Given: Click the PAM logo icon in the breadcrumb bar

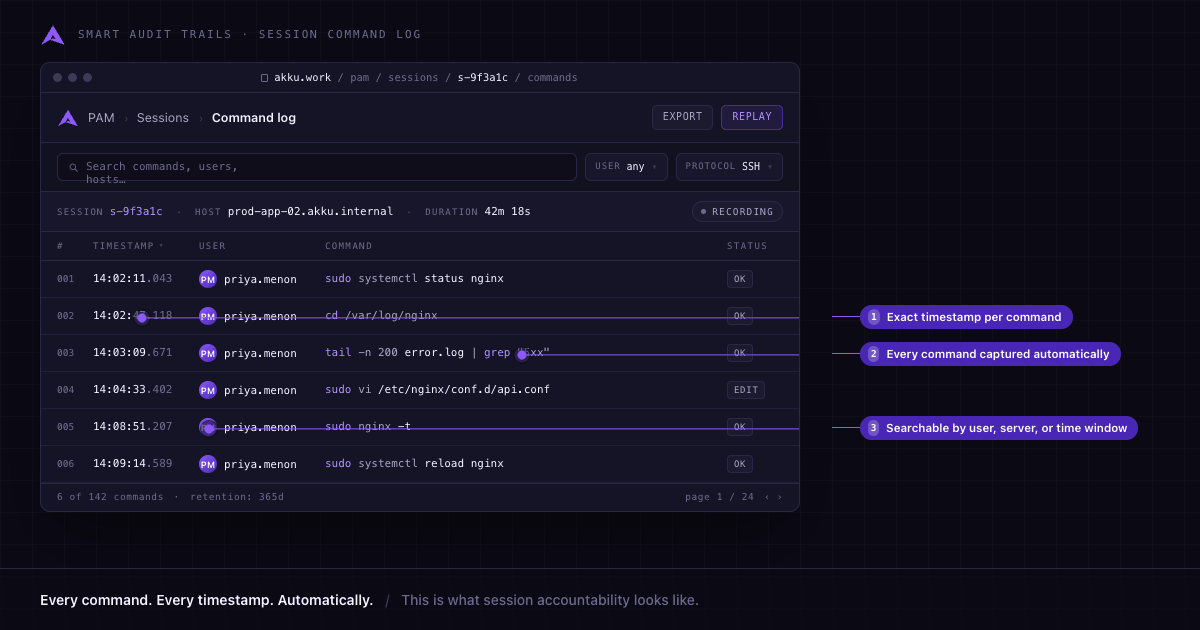Looking at the screenshot, I should click(x=68, y=118).
